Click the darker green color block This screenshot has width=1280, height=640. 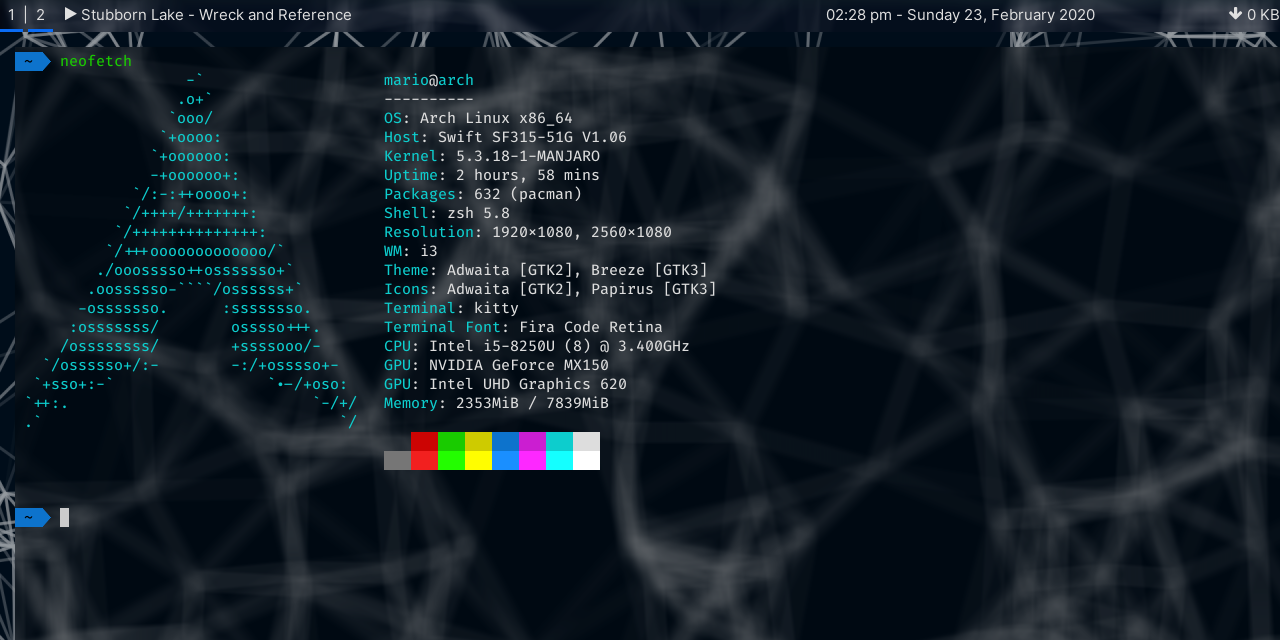pos(451,441)
